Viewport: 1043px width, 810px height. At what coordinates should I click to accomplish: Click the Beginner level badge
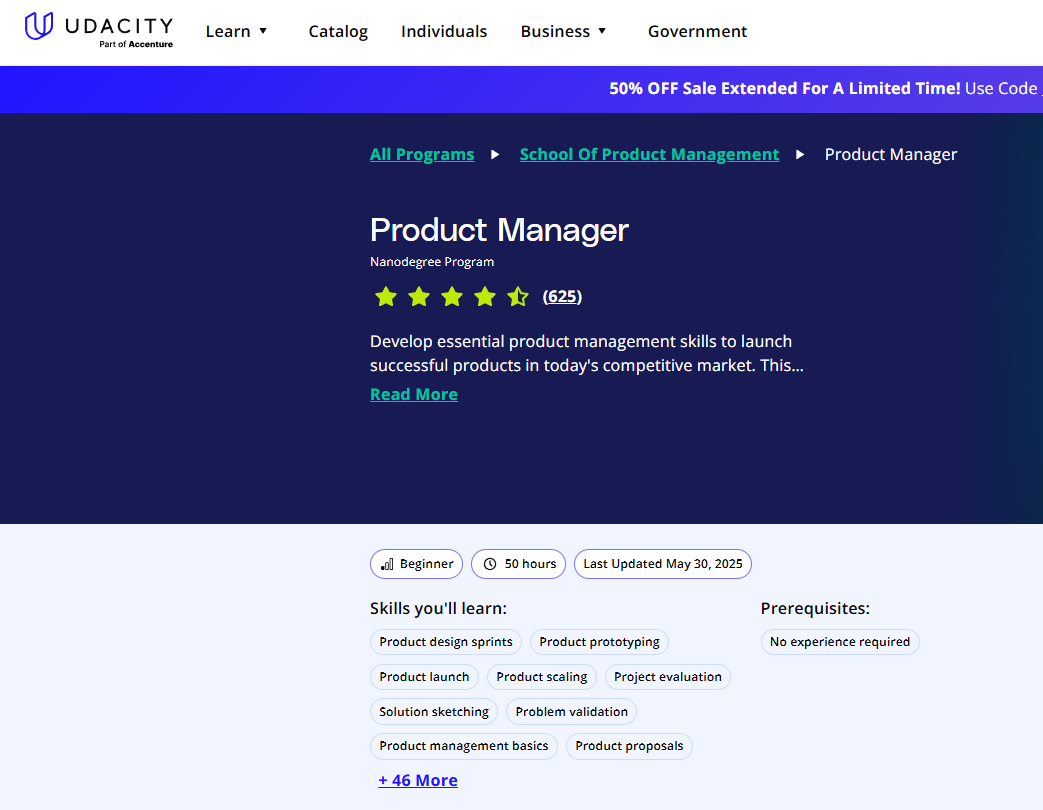tap(416, 564)
